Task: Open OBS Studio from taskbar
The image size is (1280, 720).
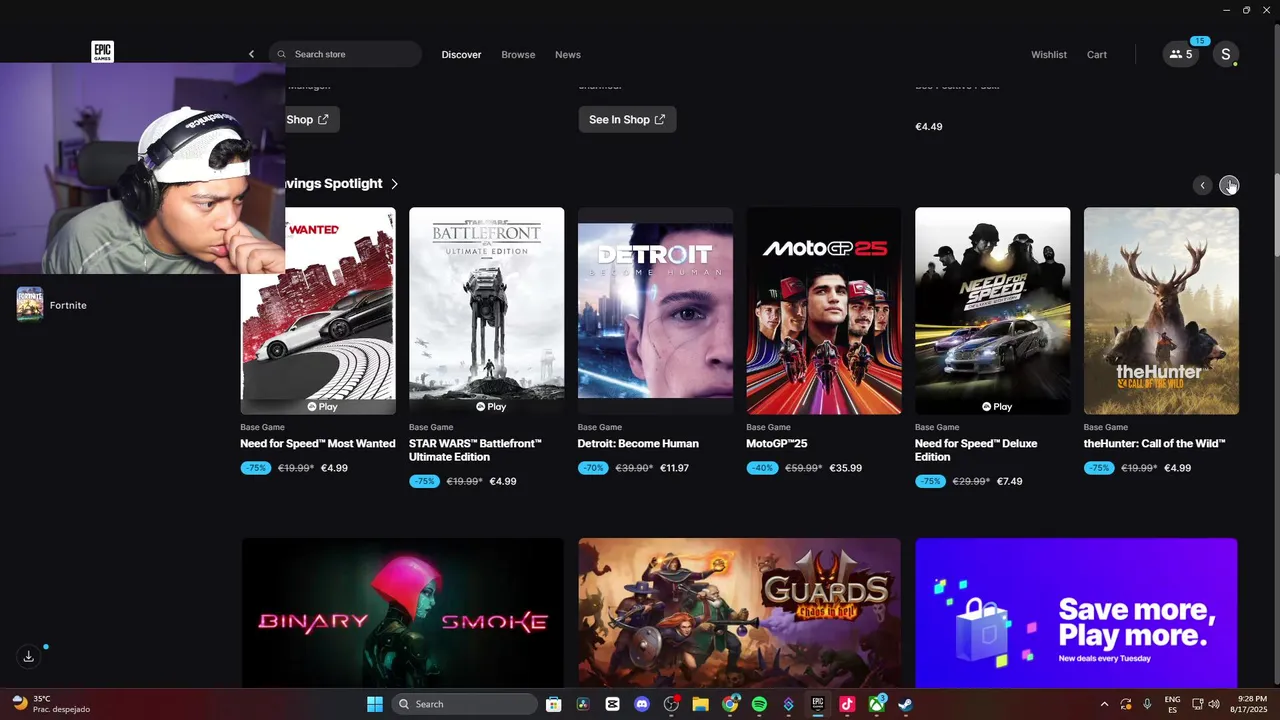Action: coord(671,704)
